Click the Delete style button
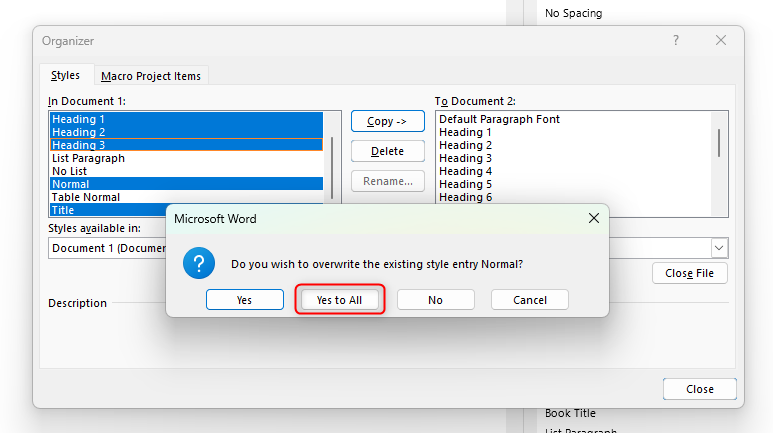 (387, 151)
